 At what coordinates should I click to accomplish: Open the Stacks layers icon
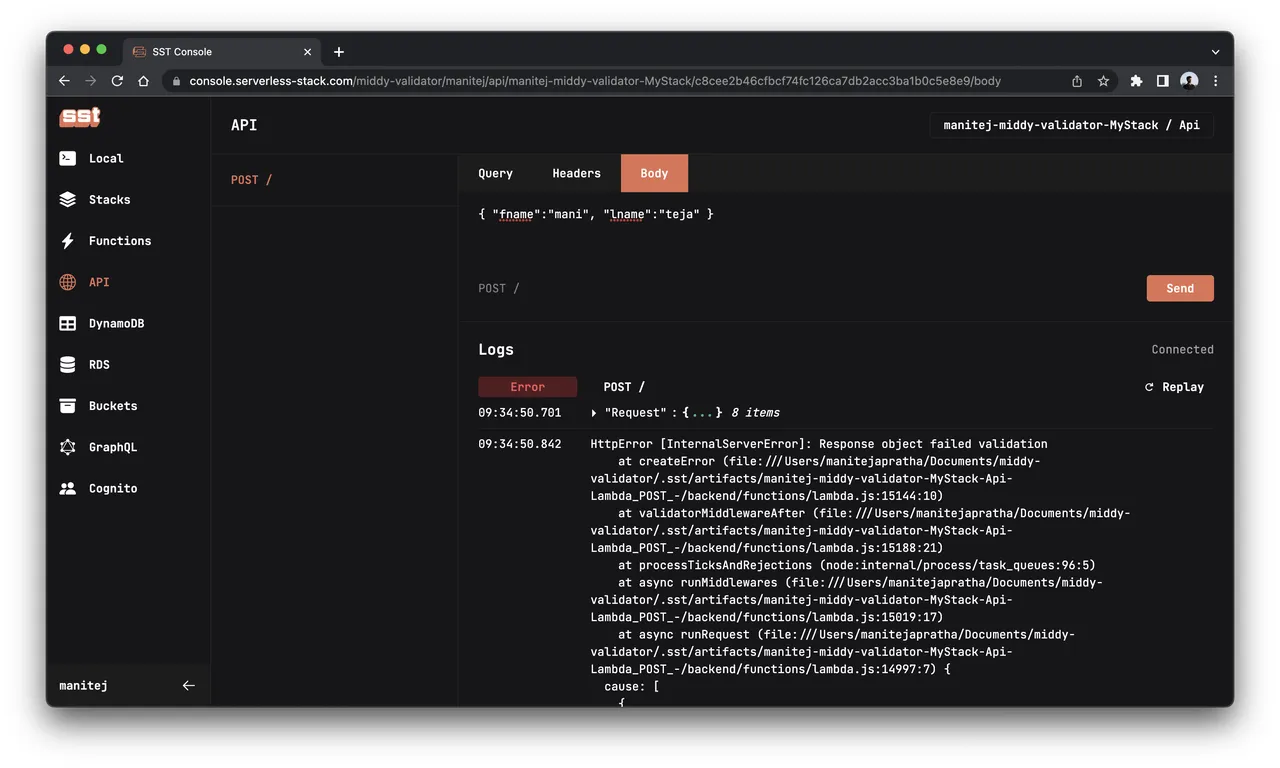[x=68, y=199]
